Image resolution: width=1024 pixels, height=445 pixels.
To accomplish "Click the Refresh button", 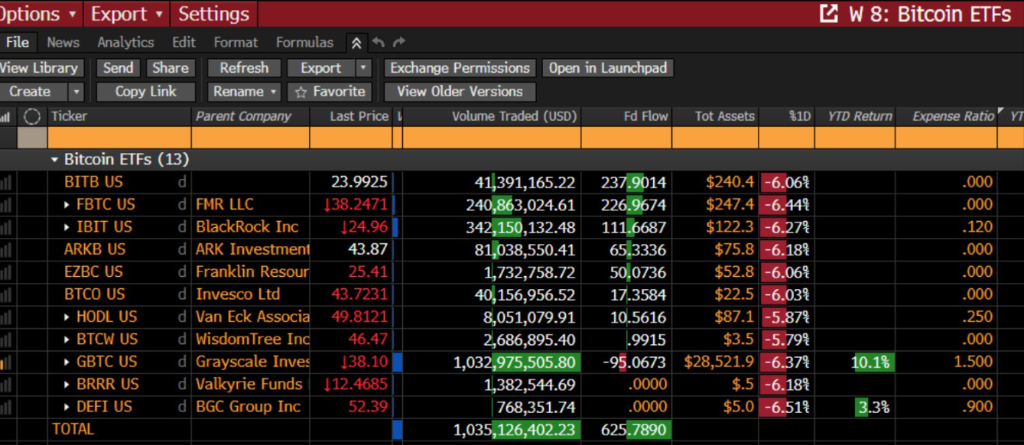I will pos(244,69).
